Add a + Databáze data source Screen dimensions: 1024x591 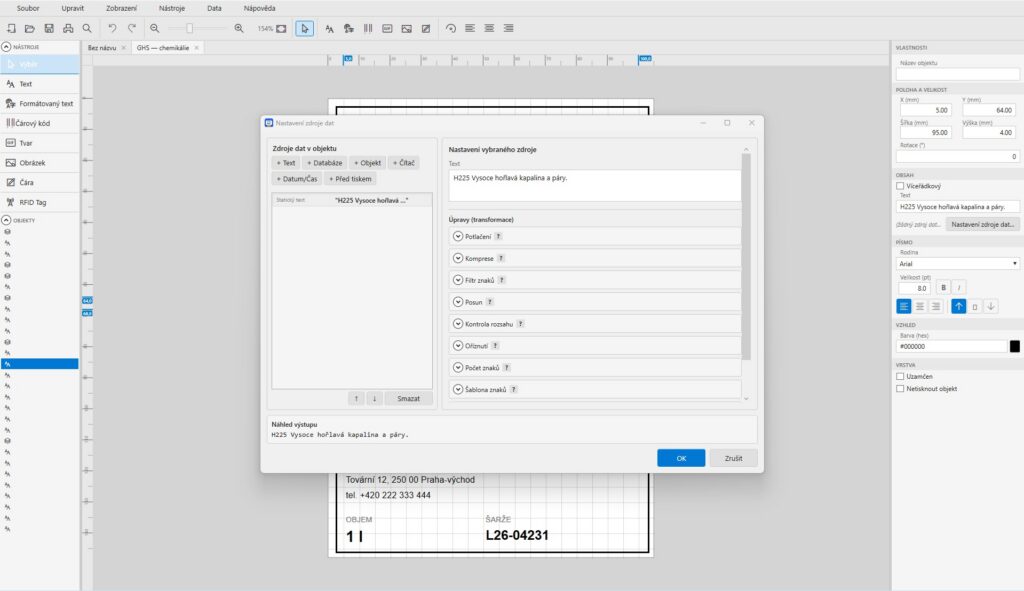tap(325, 163)
